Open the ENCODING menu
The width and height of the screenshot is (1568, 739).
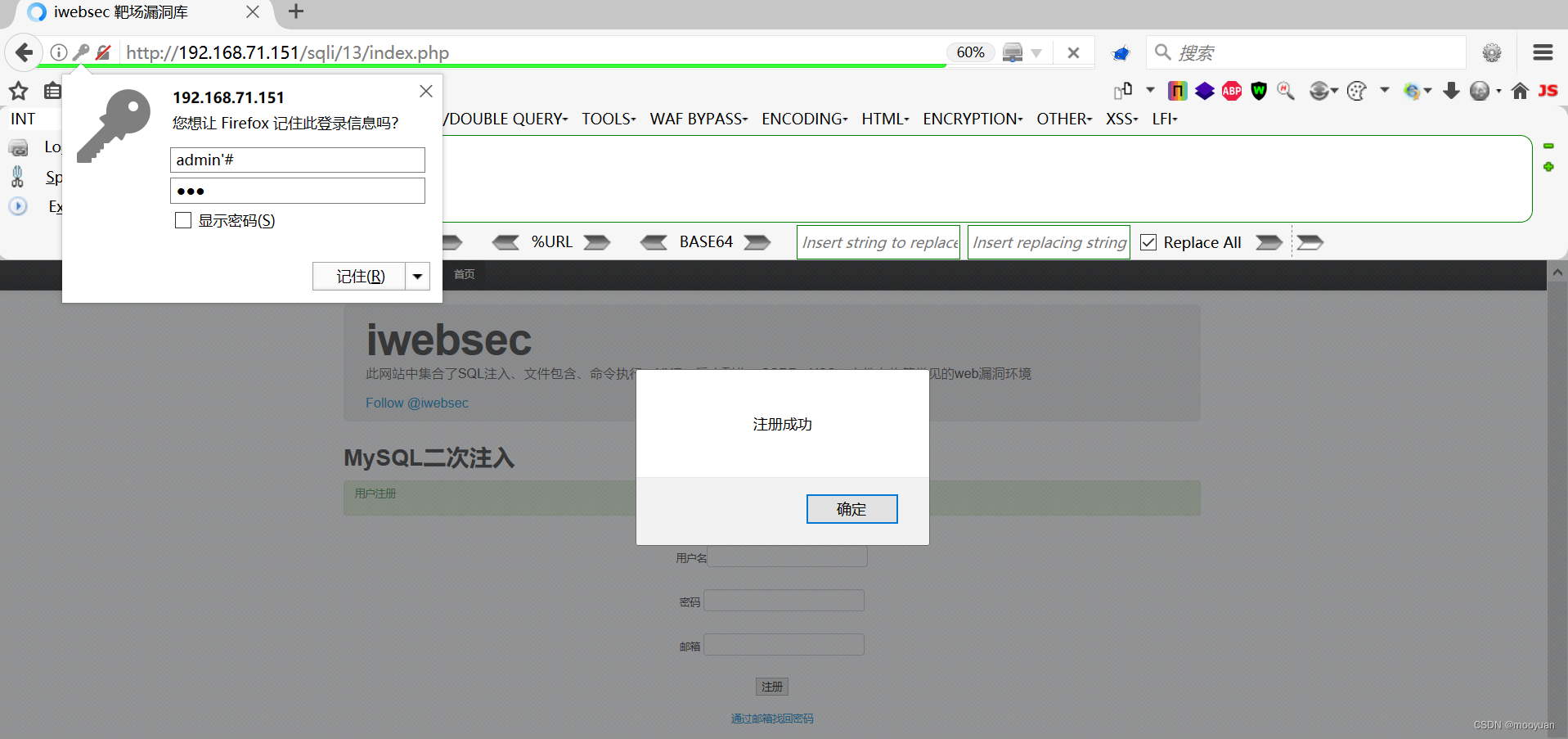coord(805,119)
